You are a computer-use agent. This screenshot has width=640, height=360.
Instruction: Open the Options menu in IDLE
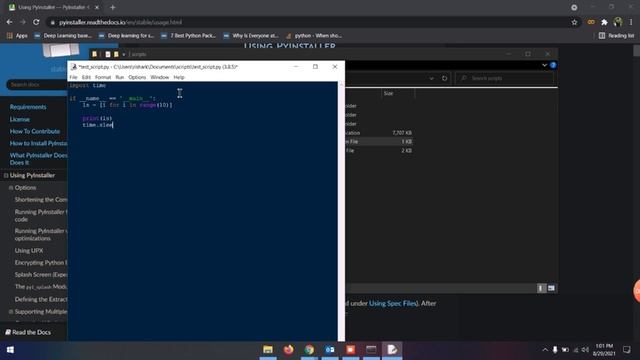coord(137,77)
